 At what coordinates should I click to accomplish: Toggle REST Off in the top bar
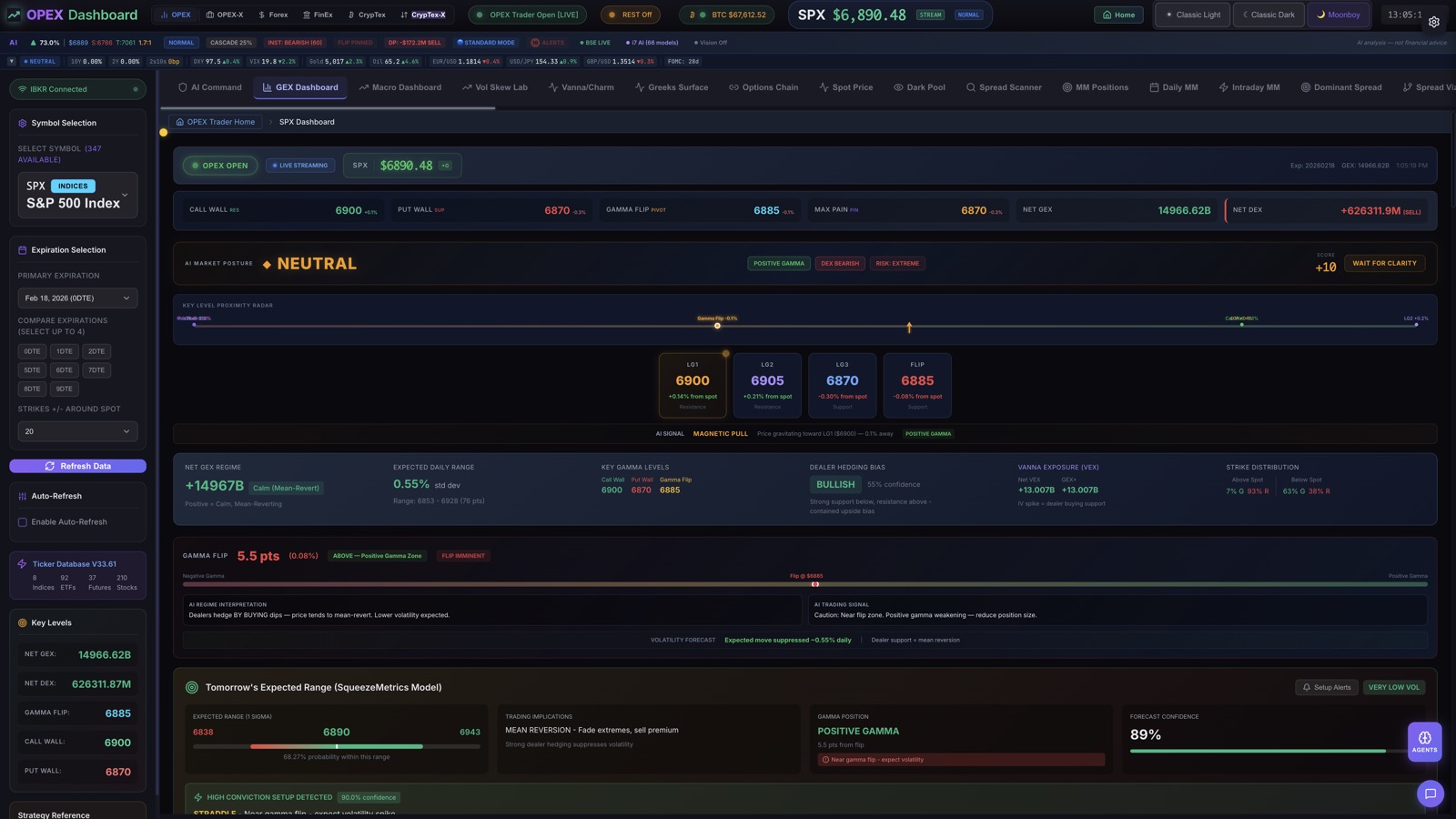point(630,15)
